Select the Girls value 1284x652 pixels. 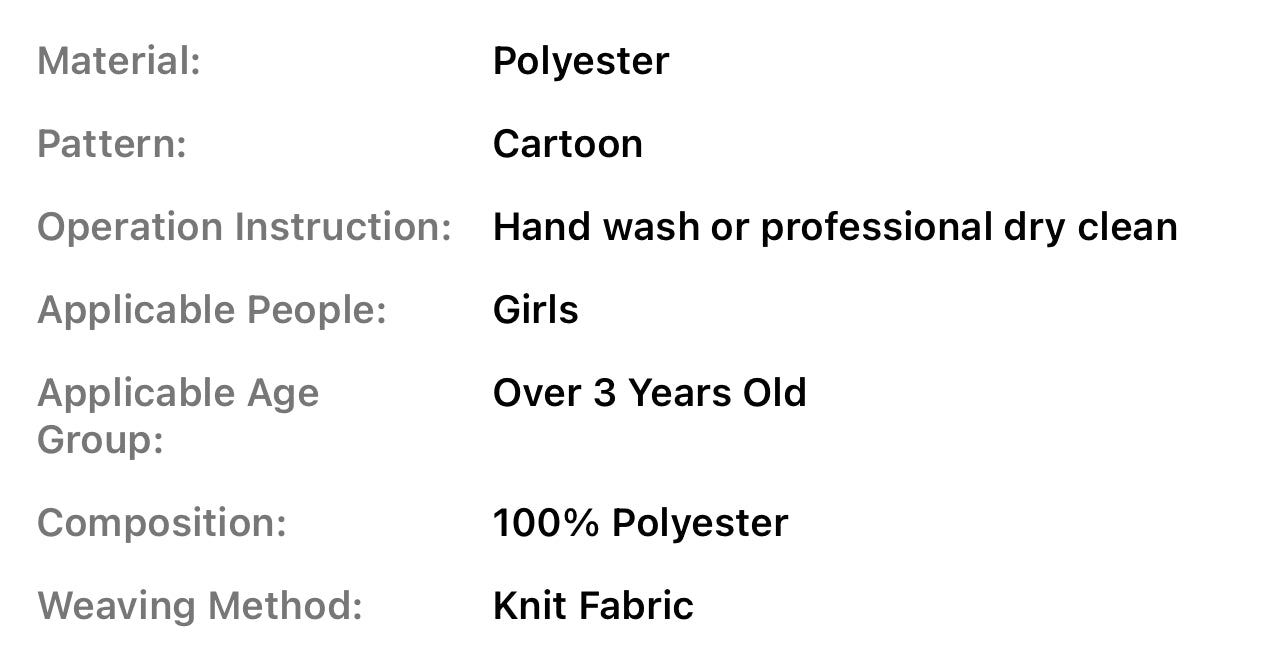[x=536, y=310]
